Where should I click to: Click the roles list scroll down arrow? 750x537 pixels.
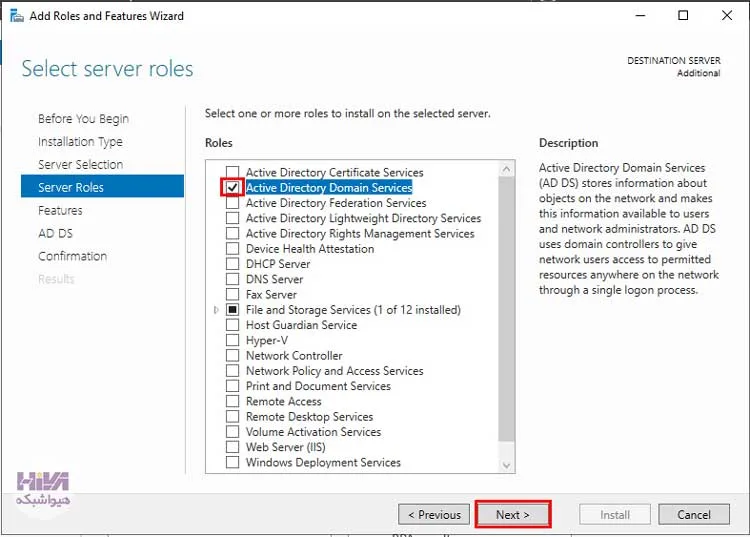(x=507, y=465)
